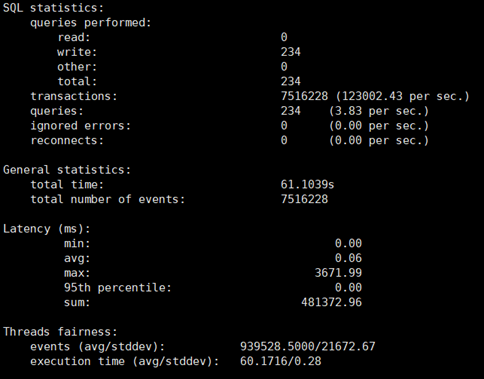Select the write count 234
This screenshot has width=484, height=379.
(291, 52)
